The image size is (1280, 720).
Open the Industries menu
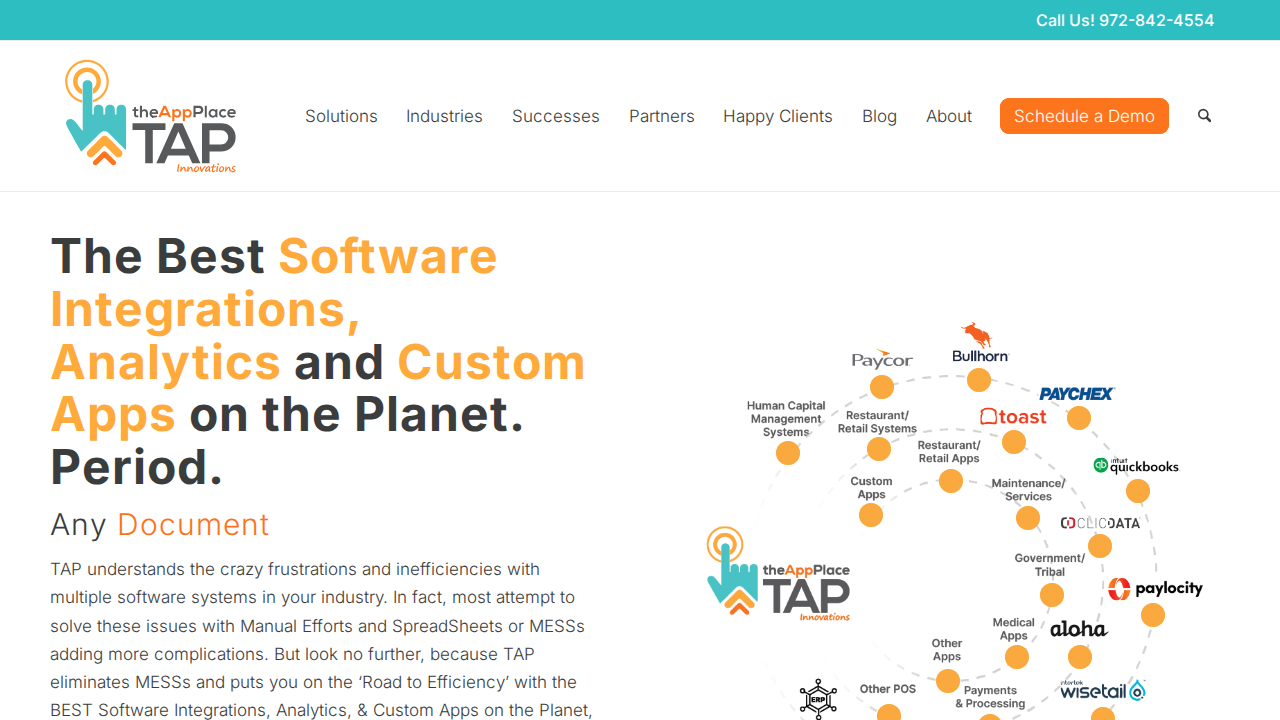(444, 116)
